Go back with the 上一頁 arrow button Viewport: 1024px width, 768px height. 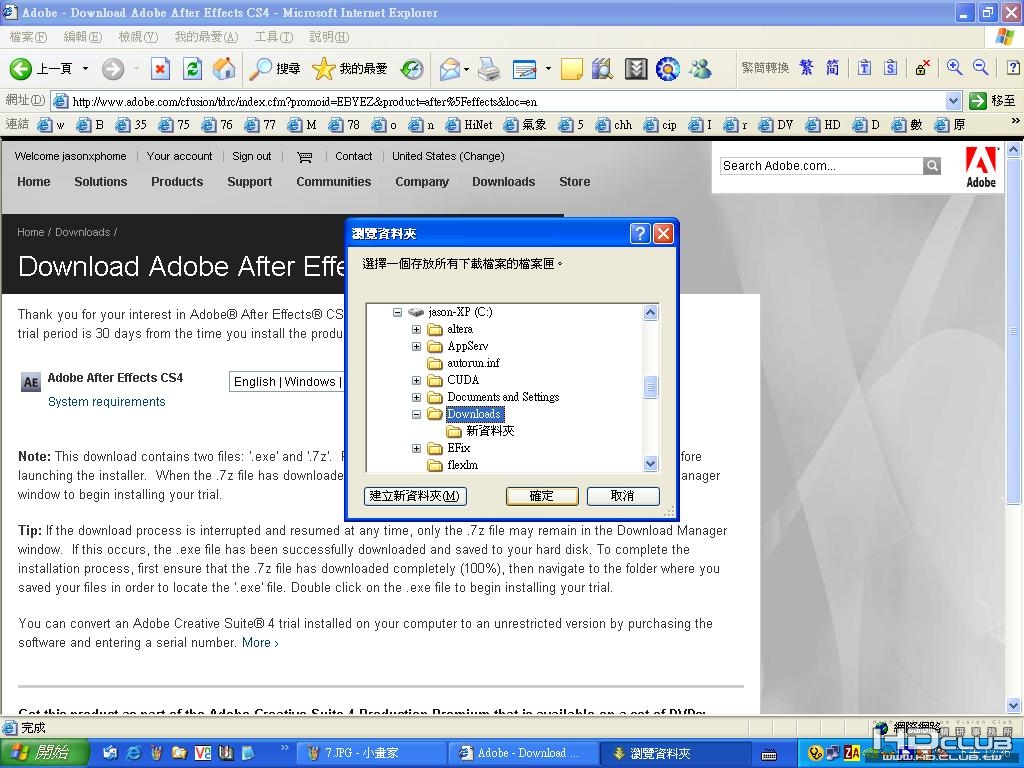coord(40,69)
